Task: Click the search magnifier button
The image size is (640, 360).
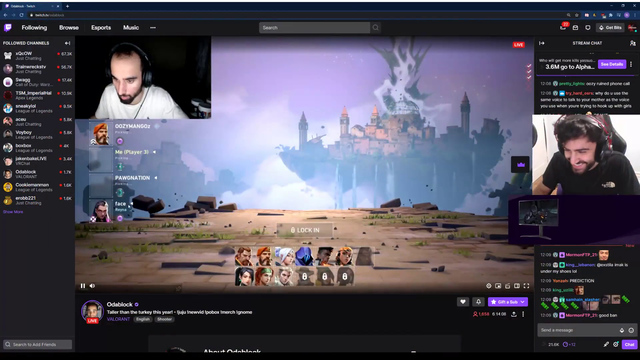Action: pyautogui.click(x=376, y=28)
